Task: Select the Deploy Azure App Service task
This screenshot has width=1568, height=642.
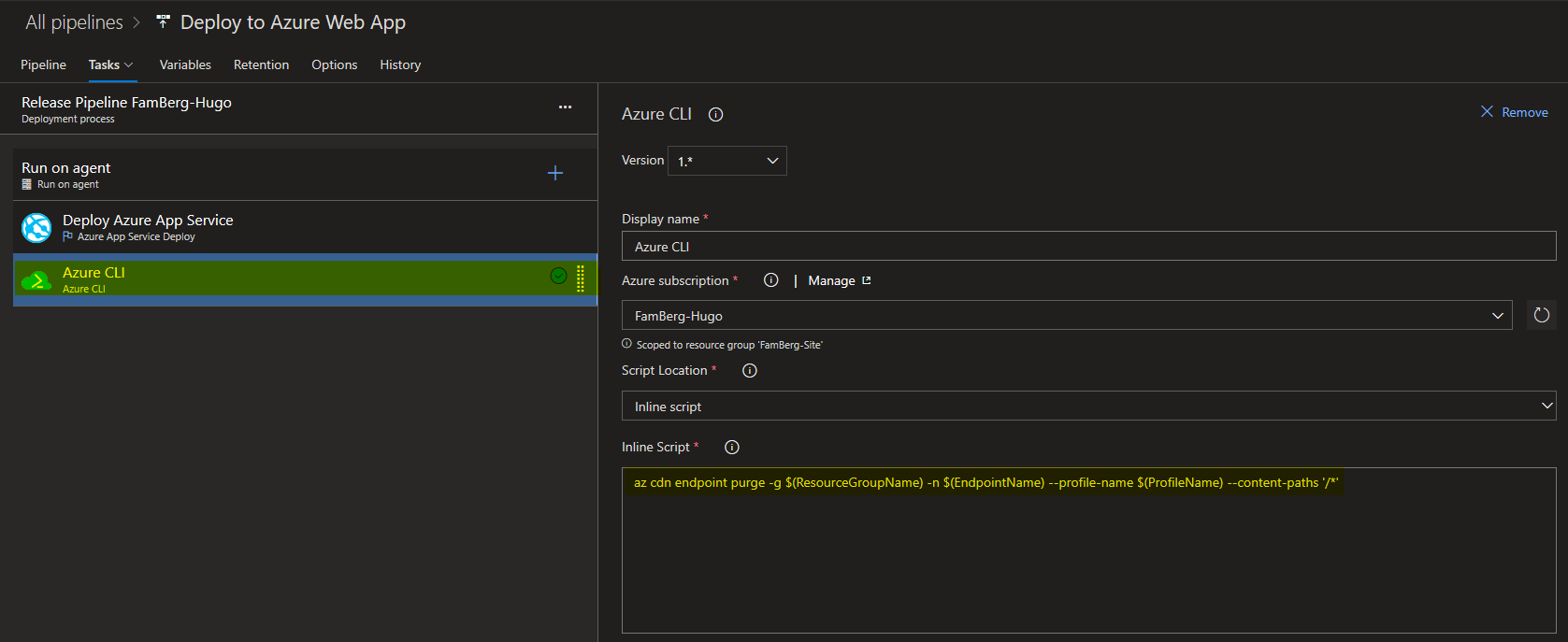Action: (305, 227)
